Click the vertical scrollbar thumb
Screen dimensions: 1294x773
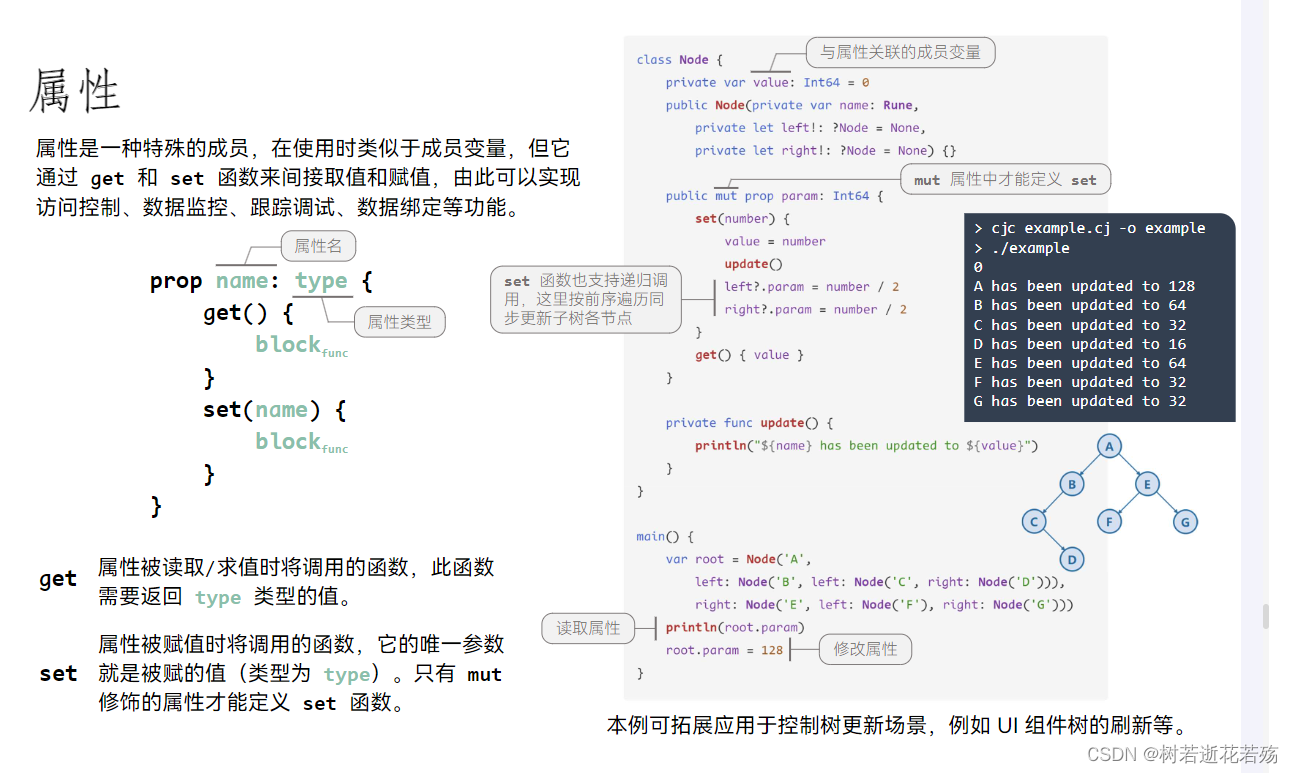tap(1265, 616)
